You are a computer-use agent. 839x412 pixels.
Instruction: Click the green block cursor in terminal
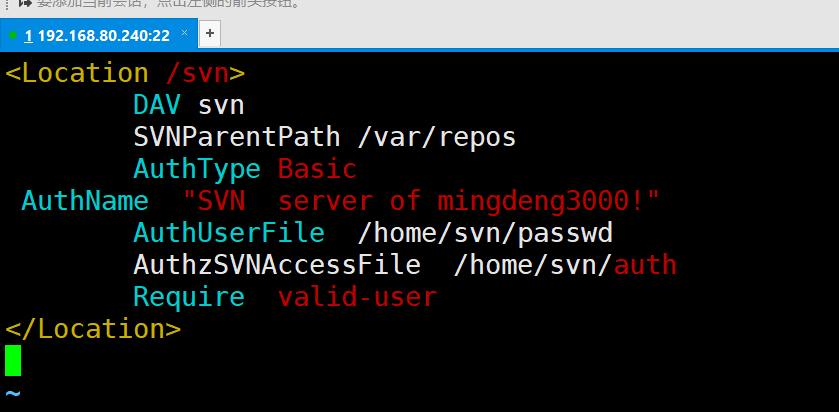[13, 361]
